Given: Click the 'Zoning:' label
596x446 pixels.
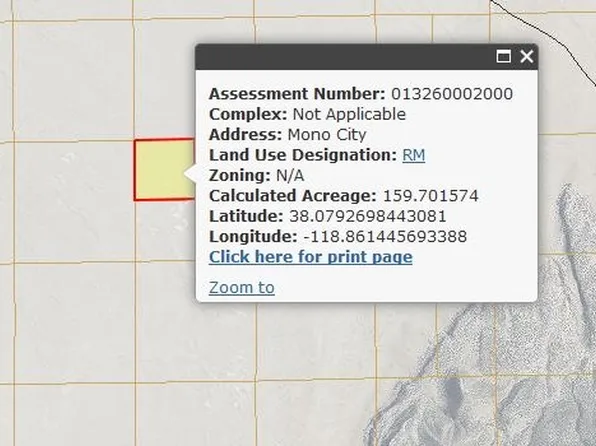Looking at the screenshot, I should coord(240,176).
